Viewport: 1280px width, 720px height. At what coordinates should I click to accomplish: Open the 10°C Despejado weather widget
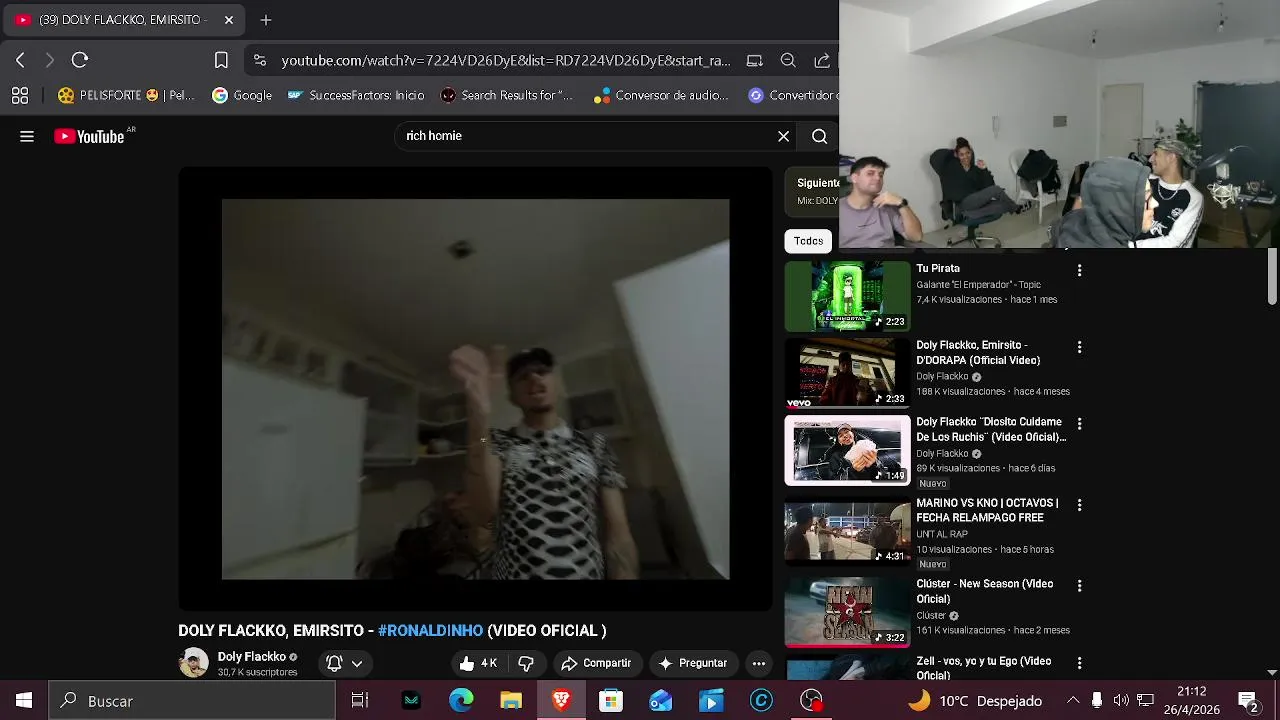tap(975, 701)
